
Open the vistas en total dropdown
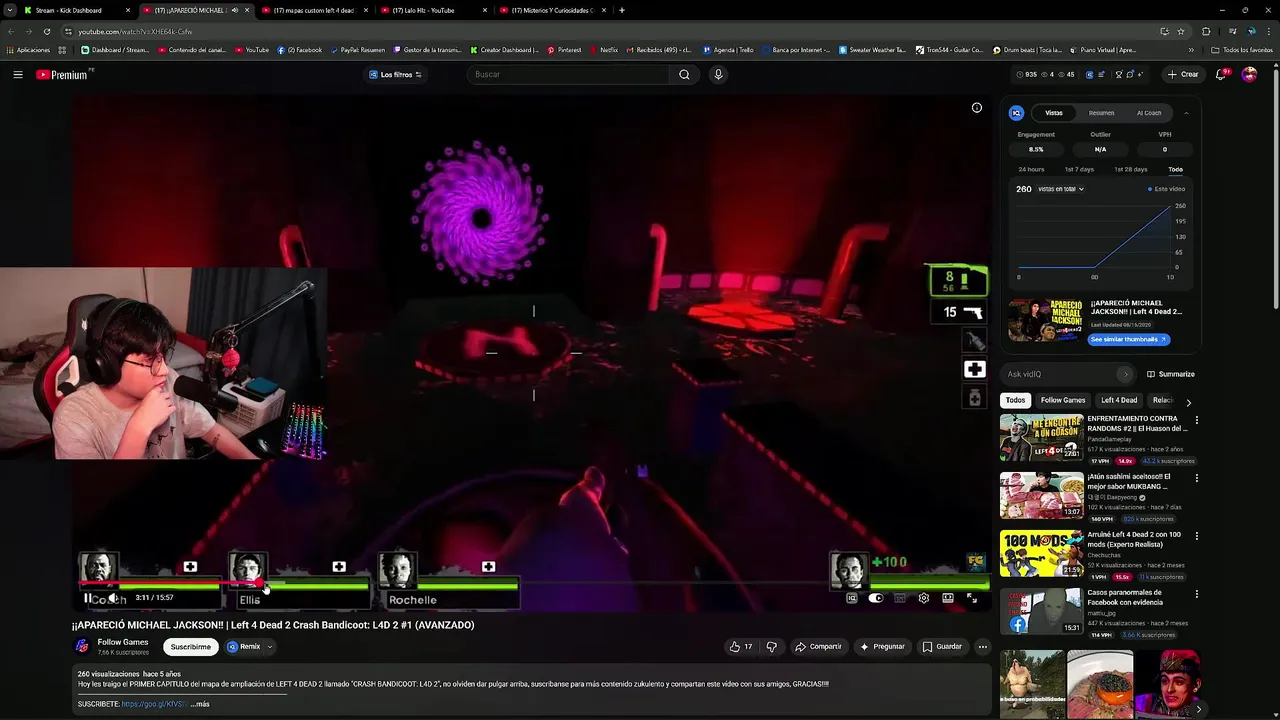coord(1061,189)
